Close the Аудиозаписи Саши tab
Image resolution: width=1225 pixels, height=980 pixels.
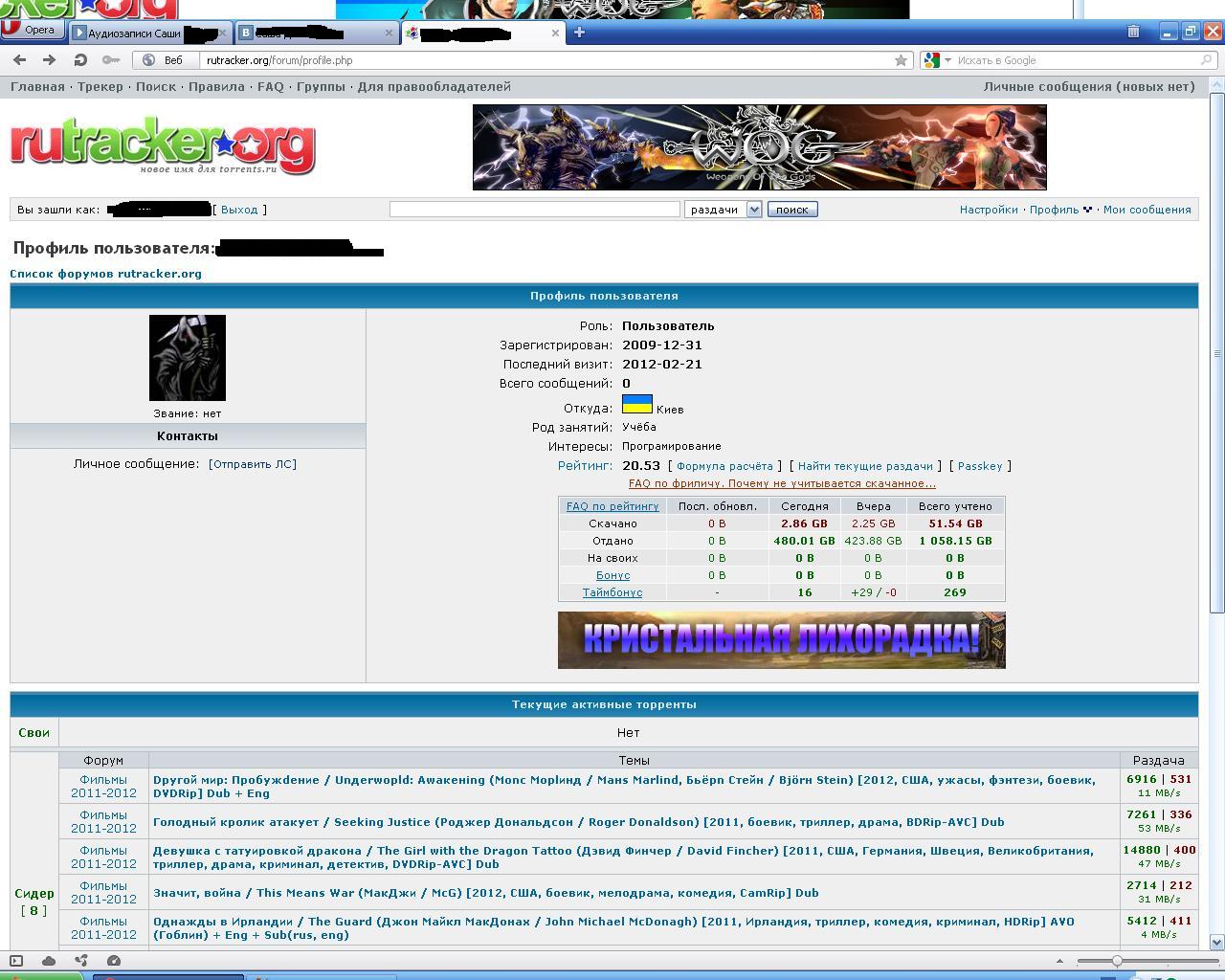pyautogui.click(x=222, y=33)
